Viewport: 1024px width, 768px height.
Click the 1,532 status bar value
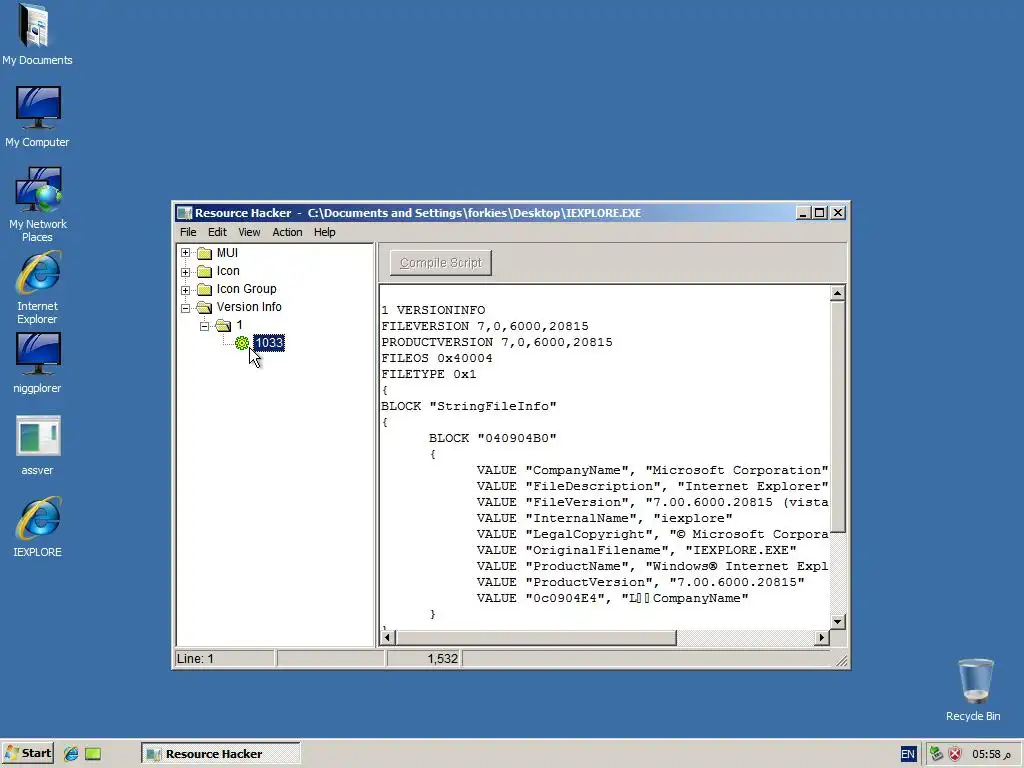pyautogui.click(x=424, y=658)
